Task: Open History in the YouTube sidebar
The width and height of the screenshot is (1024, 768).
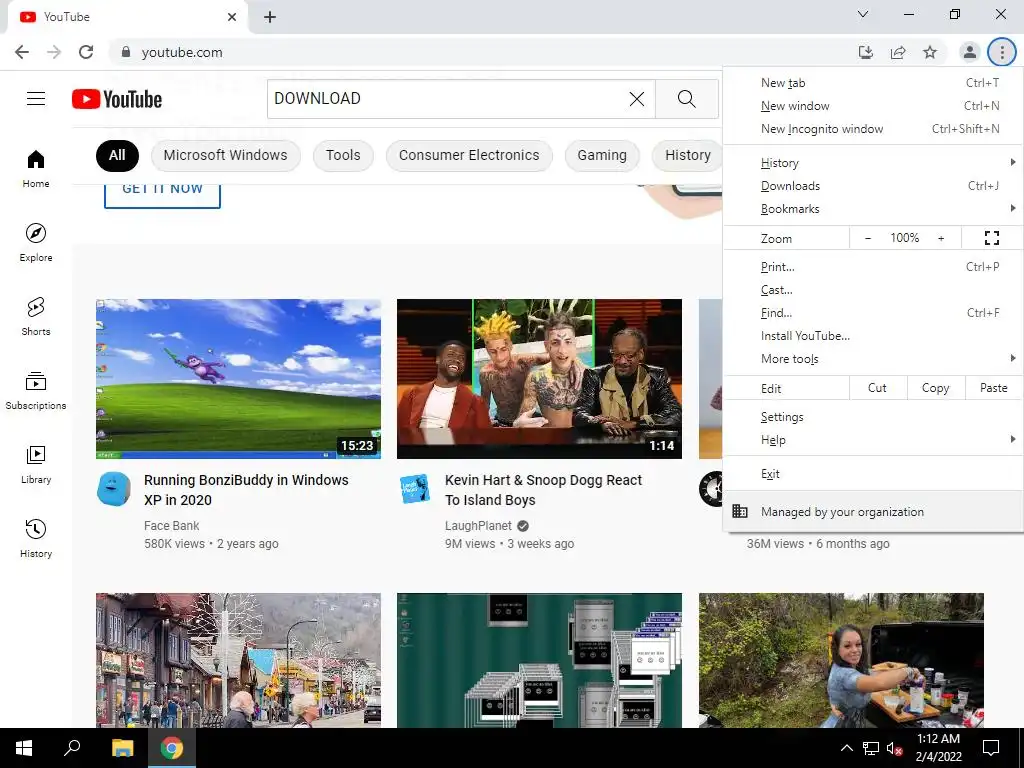Action: (36, 537)
